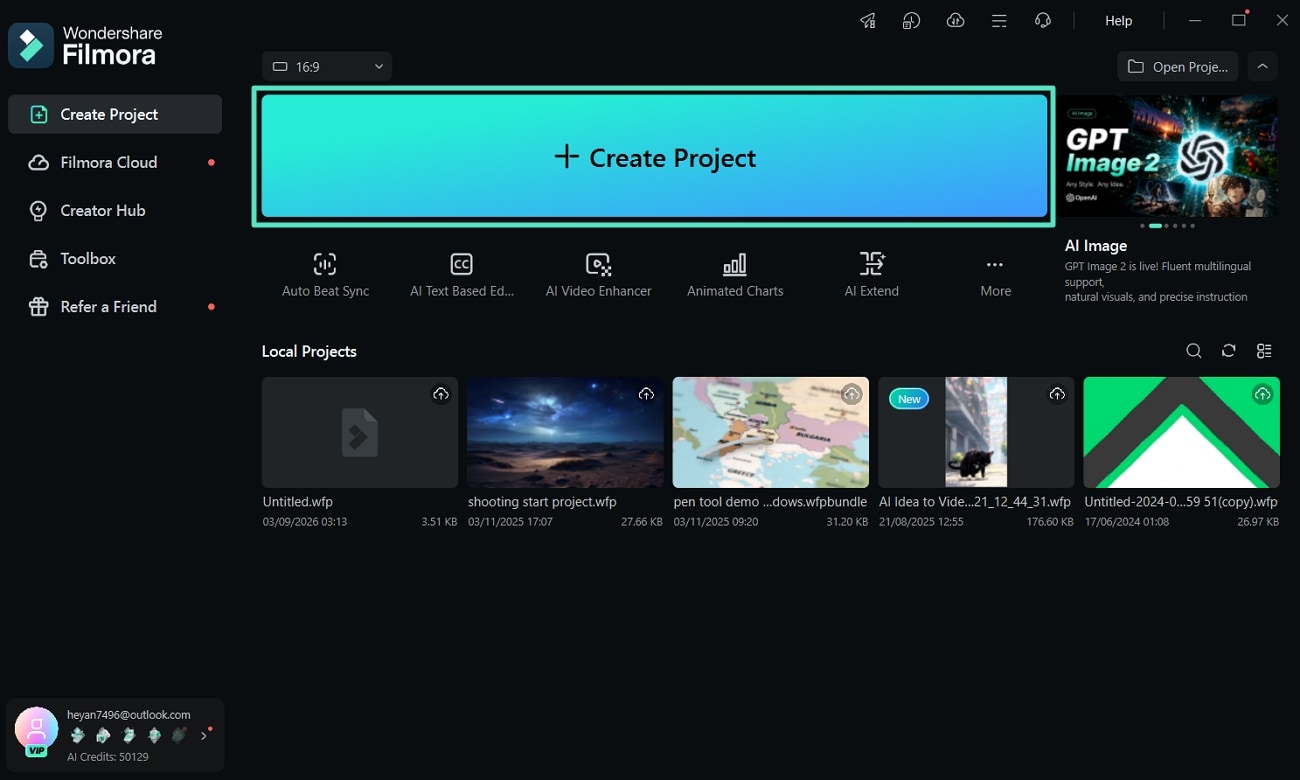Screen dimensions: 1300x780
Task: Open the shooting start project thumbnail
Action: pyautogui.click(x=565, y=432)
